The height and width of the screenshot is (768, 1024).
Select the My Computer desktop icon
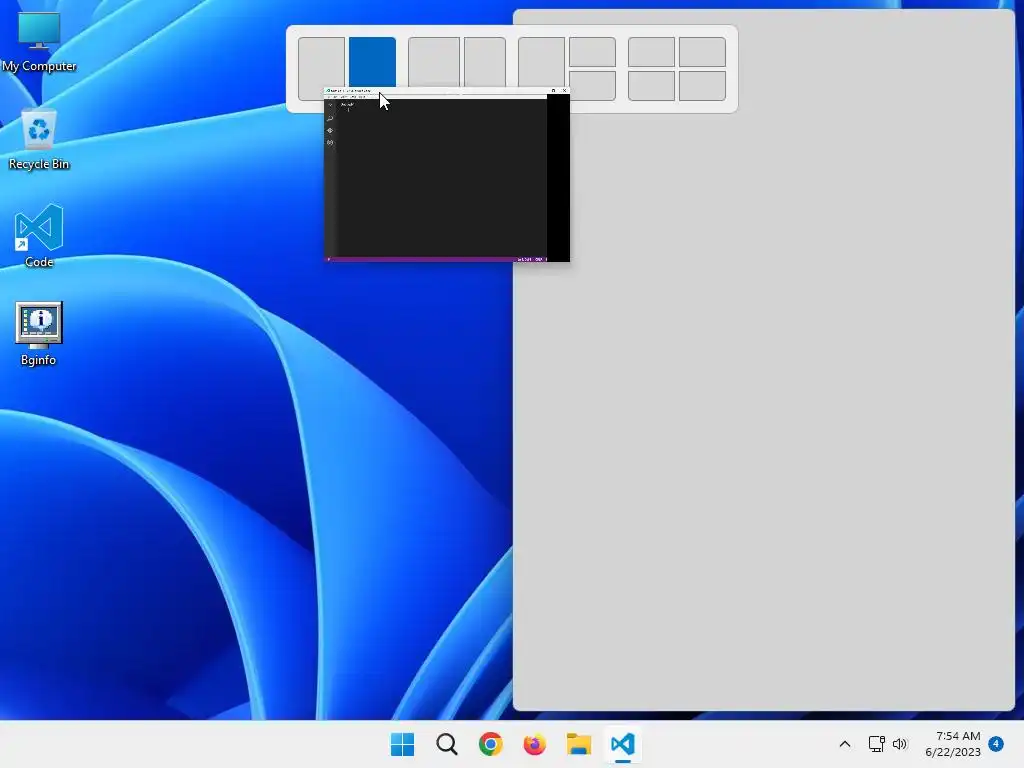pos(39,42)
